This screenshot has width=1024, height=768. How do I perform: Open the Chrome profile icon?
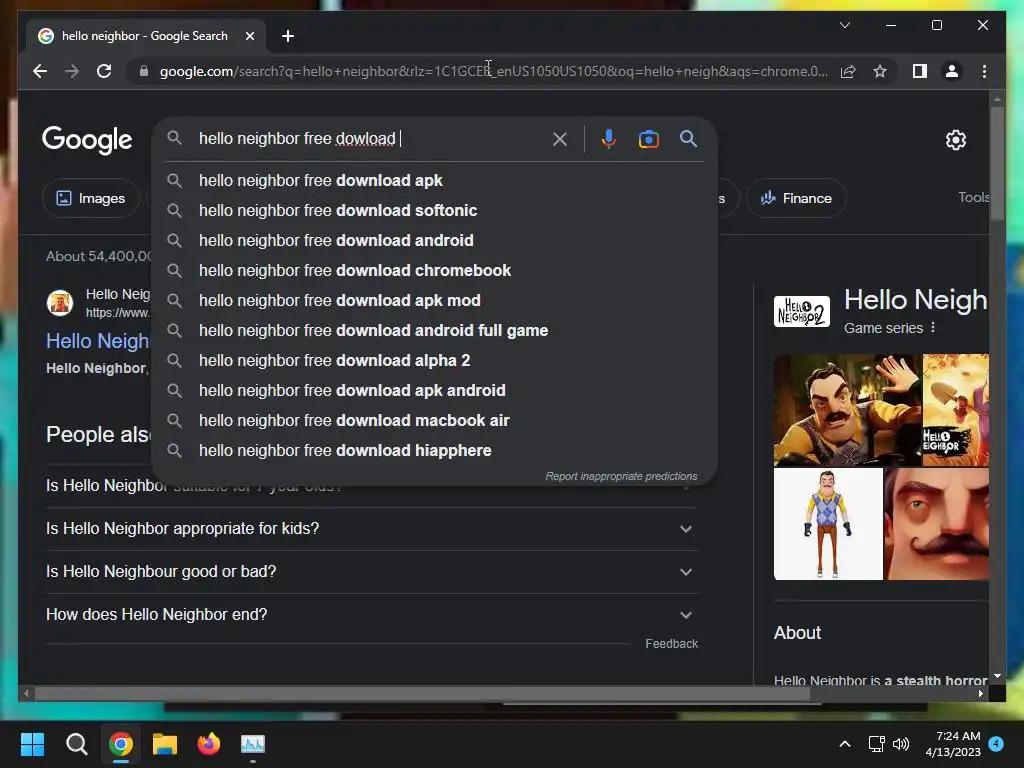click(x=952, y=71)
